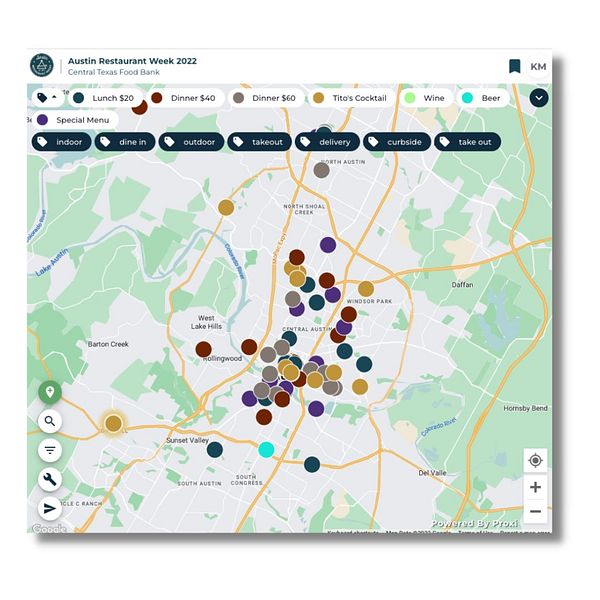The height and width of the screenshot is (600, 600).
Task: Center map on my location crosshair
Action: pyautogui.click(x=535, y=460)
